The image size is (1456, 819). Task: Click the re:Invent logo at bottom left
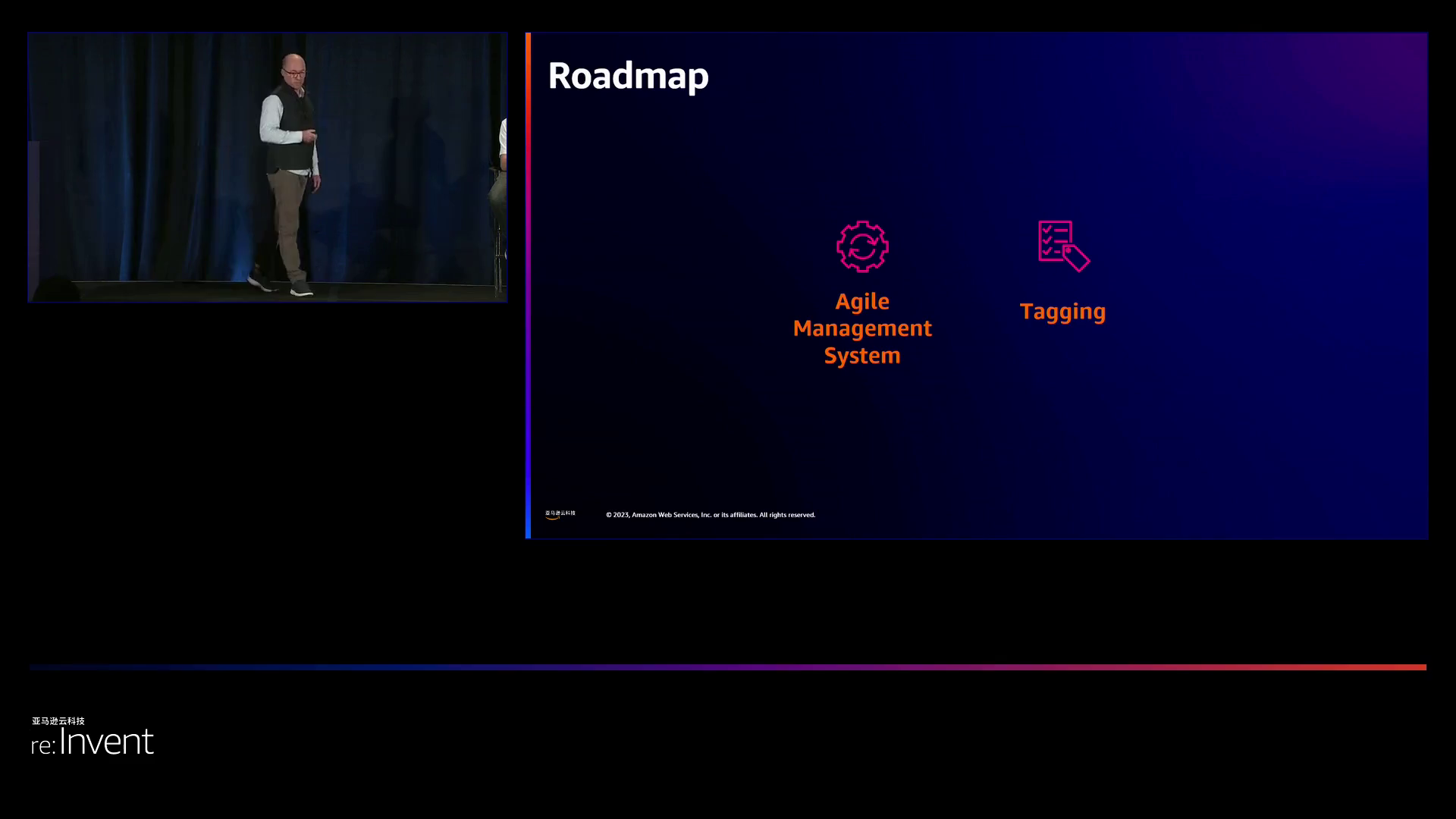93,742
